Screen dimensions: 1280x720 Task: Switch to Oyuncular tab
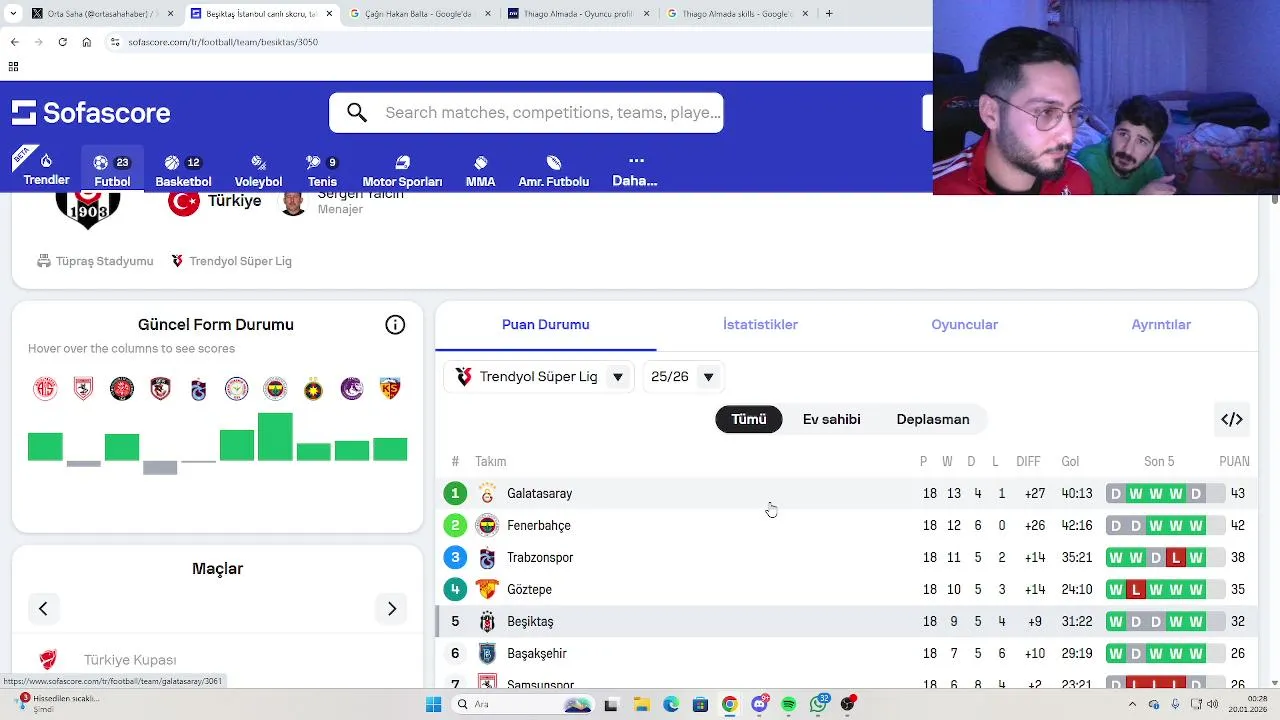[965, 325]
